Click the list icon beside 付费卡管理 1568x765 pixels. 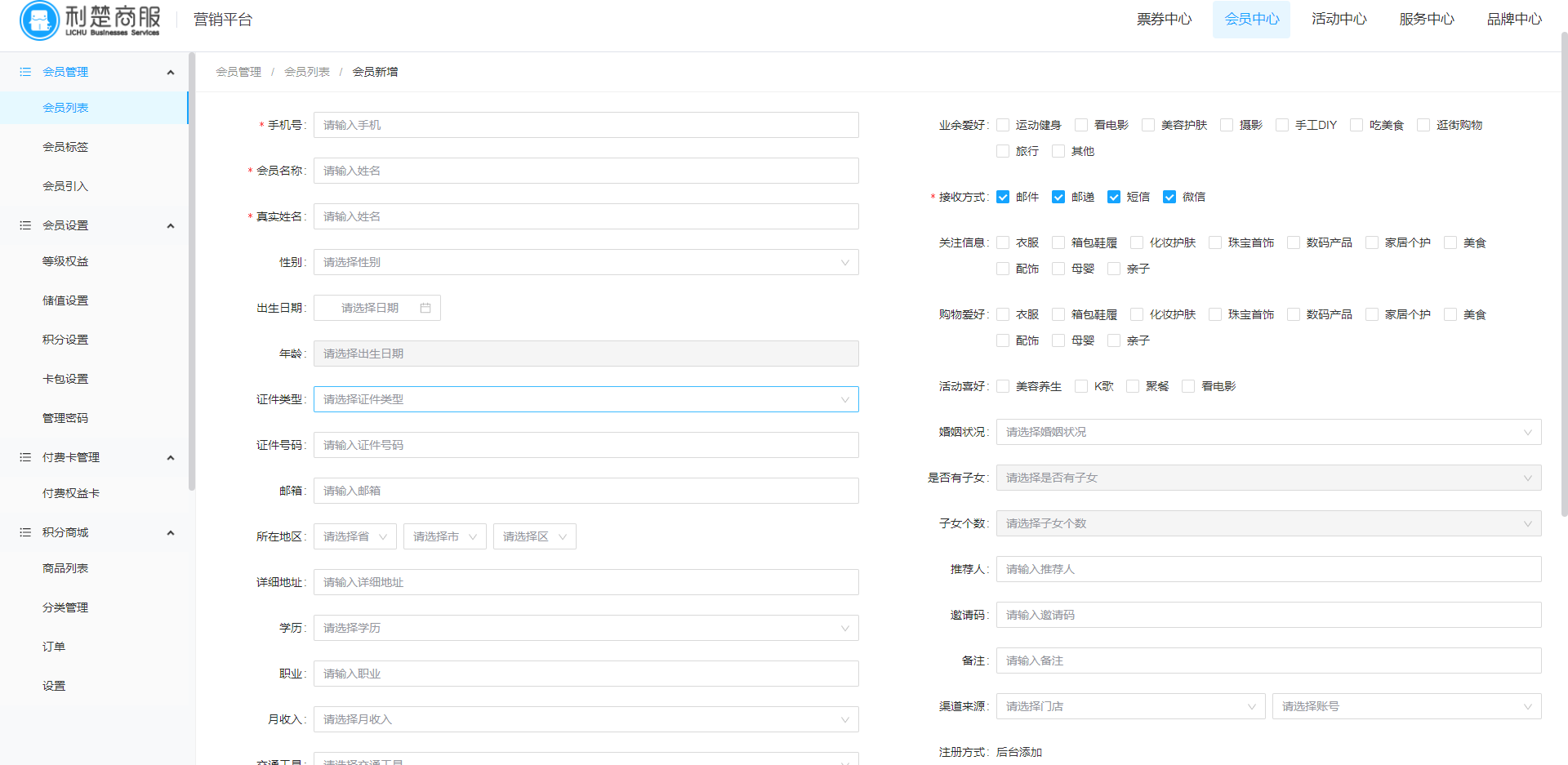[x=25, y=457]
